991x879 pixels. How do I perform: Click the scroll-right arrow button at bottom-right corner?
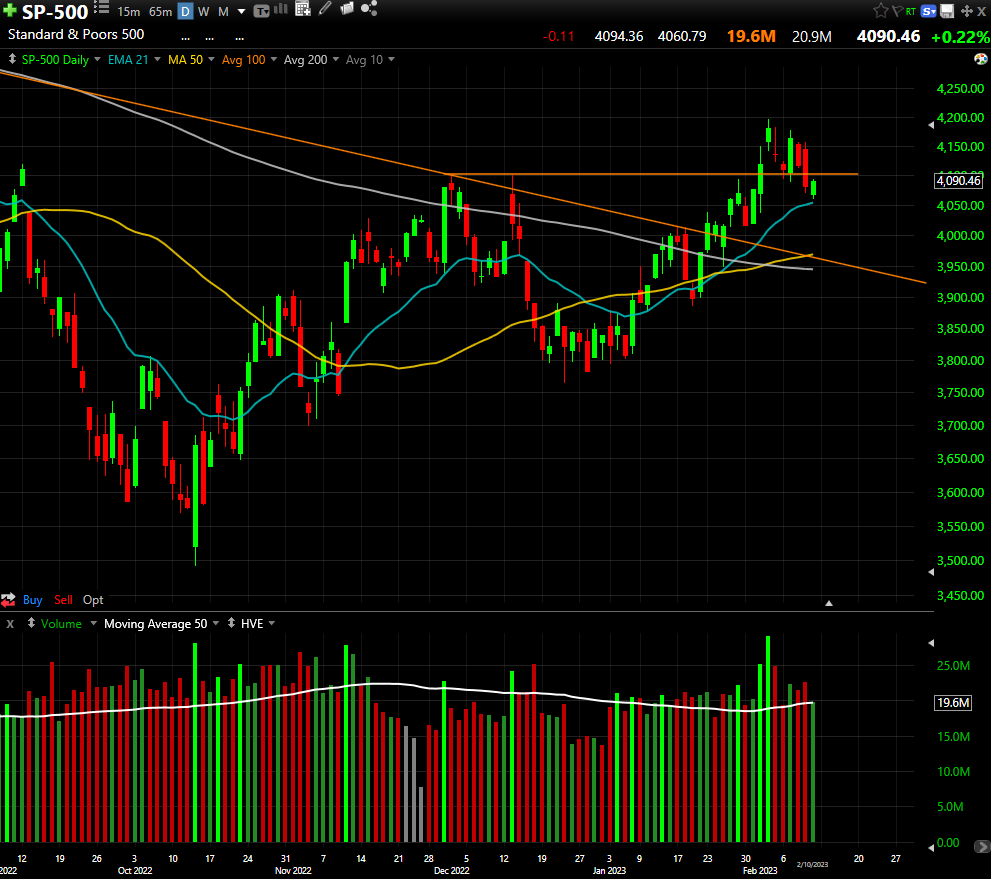click(x=982, y=846)
